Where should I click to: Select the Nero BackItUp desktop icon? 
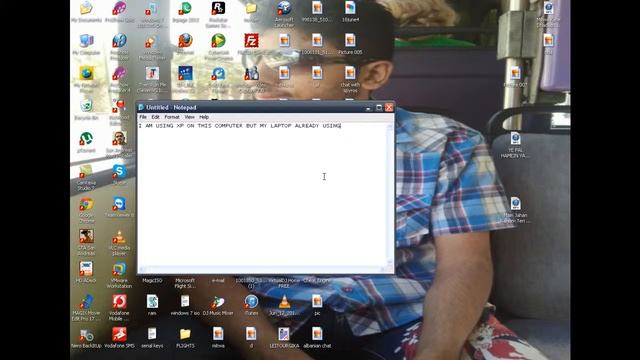[86, 338]
